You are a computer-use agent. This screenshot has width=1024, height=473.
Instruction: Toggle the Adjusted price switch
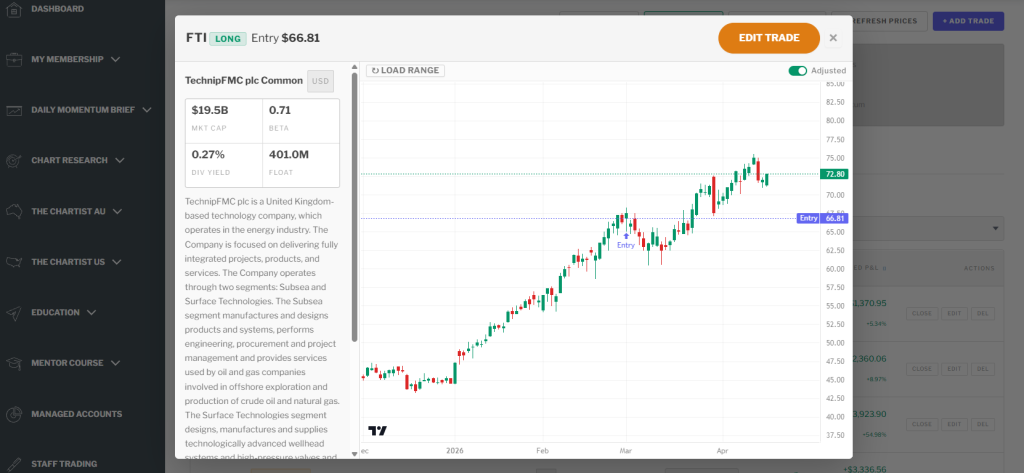pyautogui.click(x=797, y=71)
